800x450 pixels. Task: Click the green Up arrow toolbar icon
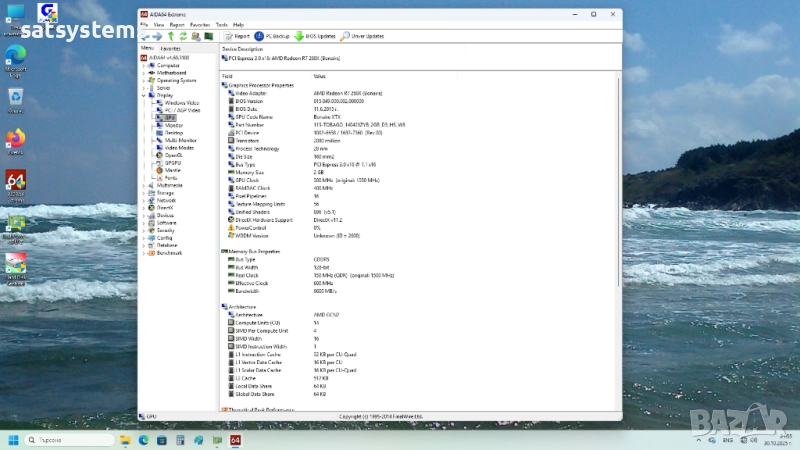(170, 36)
